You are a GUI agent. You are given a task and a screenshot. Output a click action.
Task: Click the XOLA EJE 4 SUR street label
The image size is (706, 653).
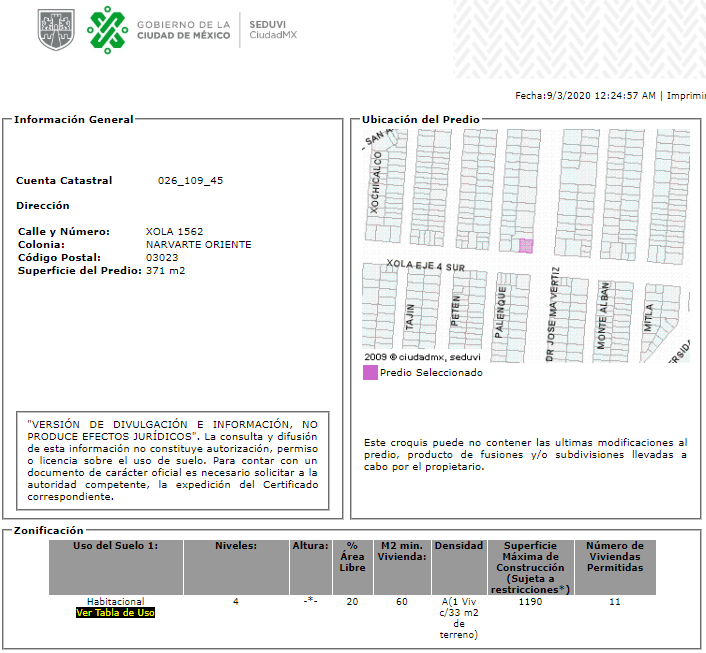point(425,265)
